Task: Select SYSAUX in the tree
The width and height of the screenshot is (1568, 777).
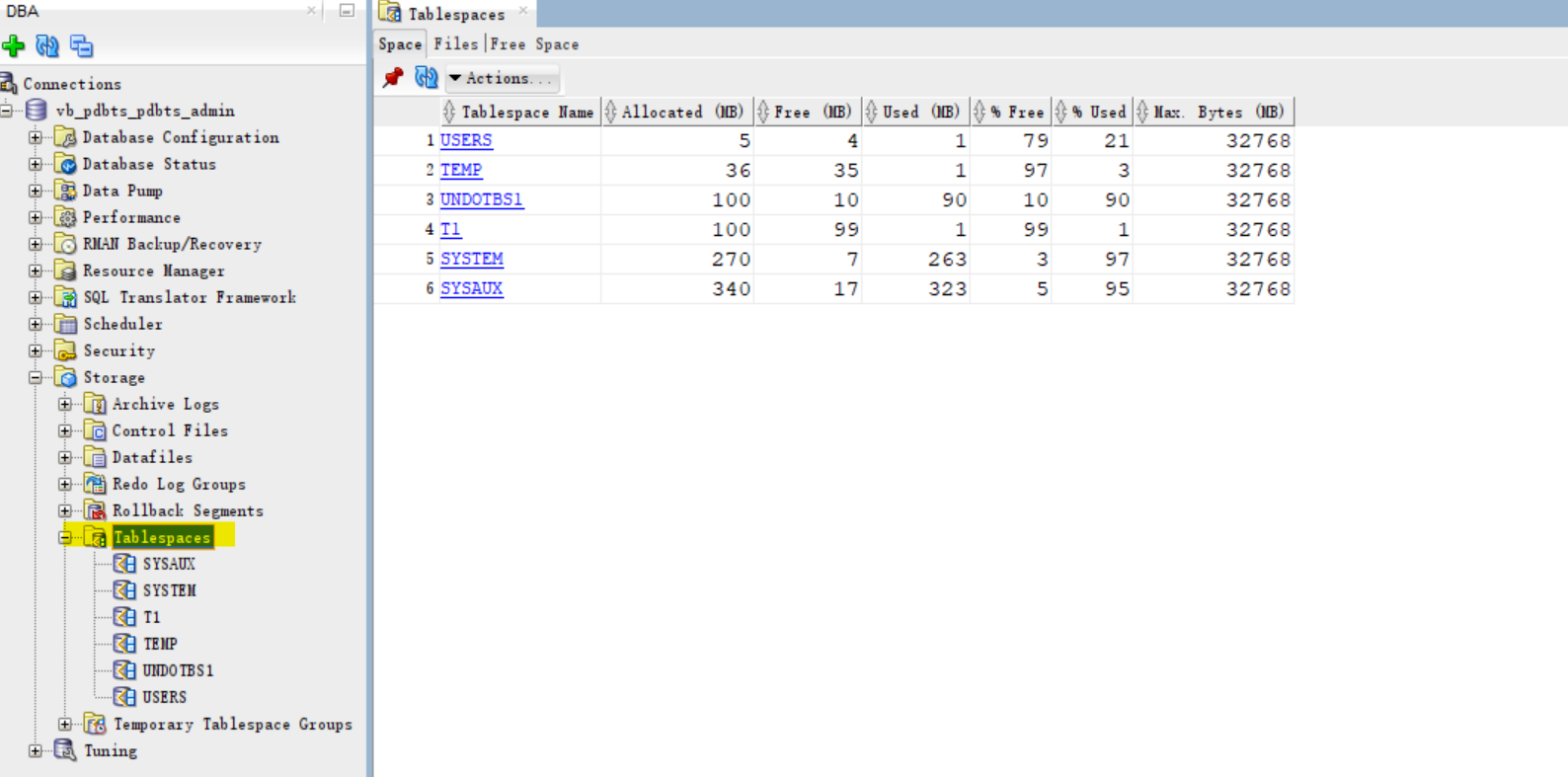Action: (x=169, y=564)
